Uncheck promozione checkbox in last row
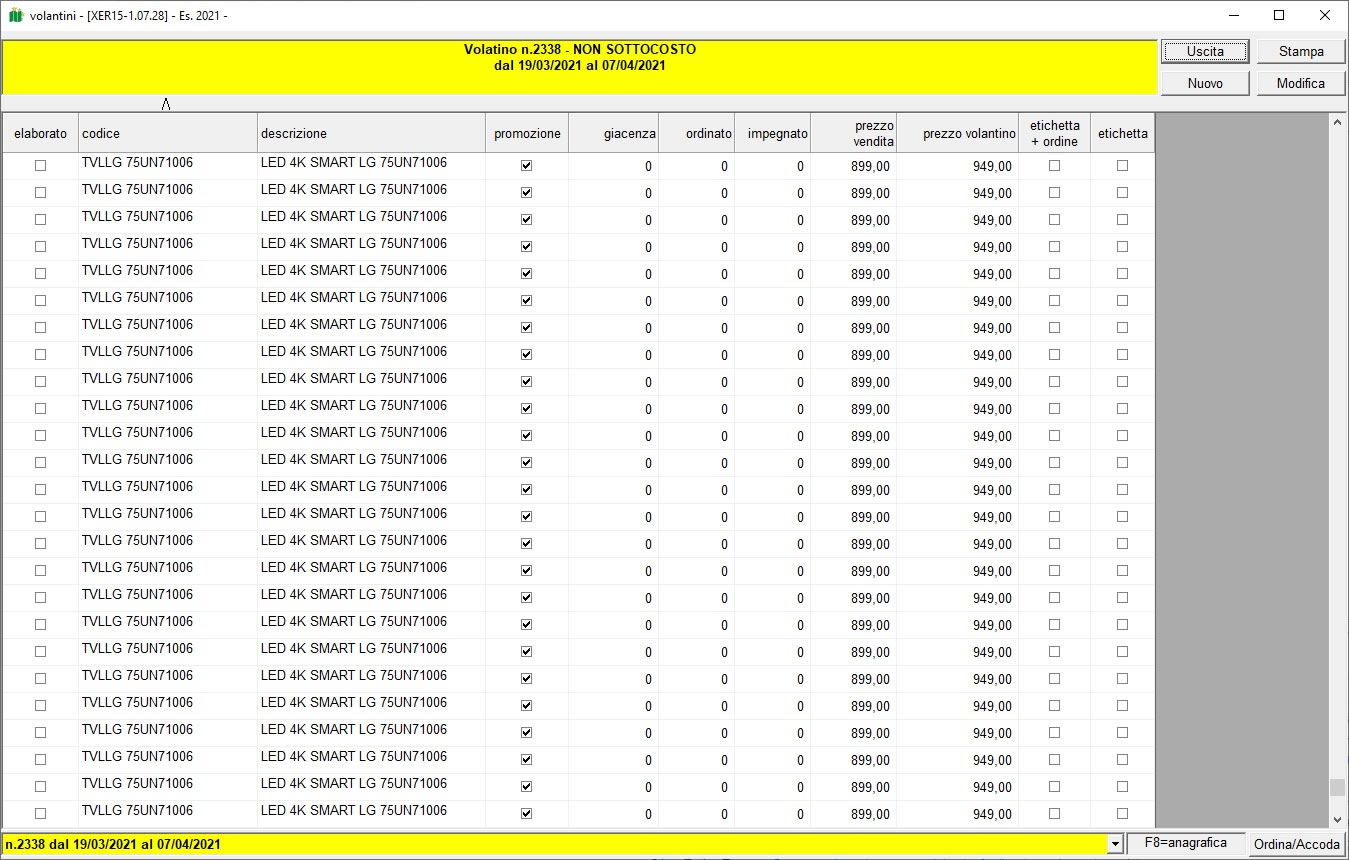Viewport: 1349px width, 860px height. pos(527,814)
